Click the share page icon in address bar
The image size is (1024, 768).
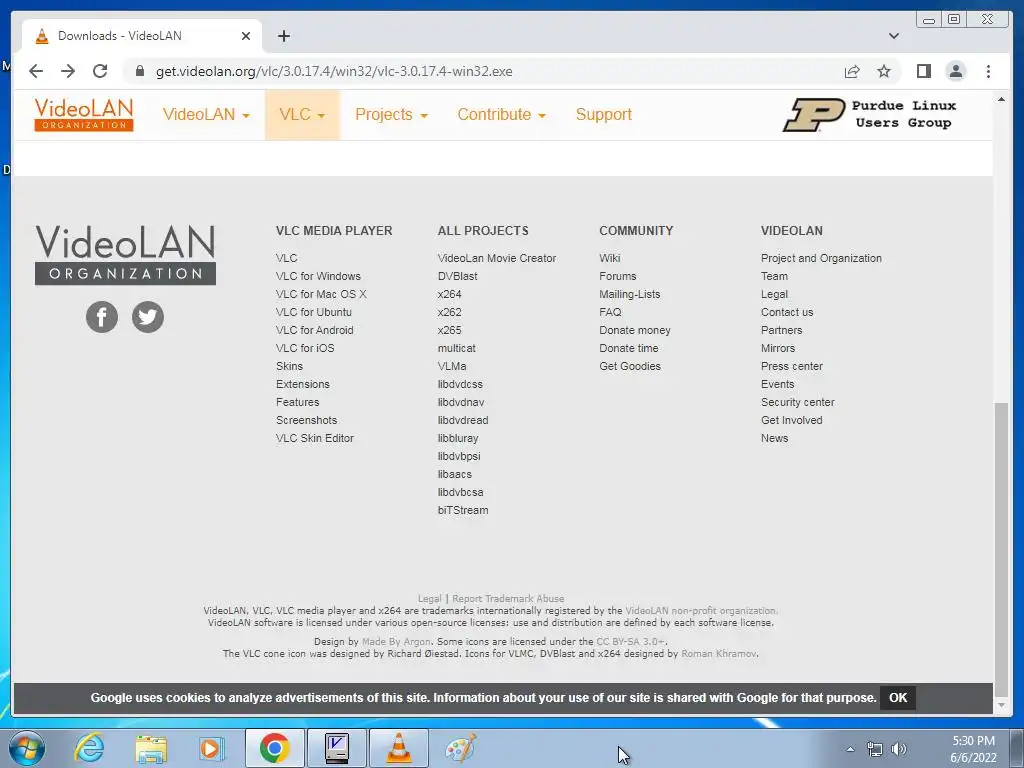point(852,71)
